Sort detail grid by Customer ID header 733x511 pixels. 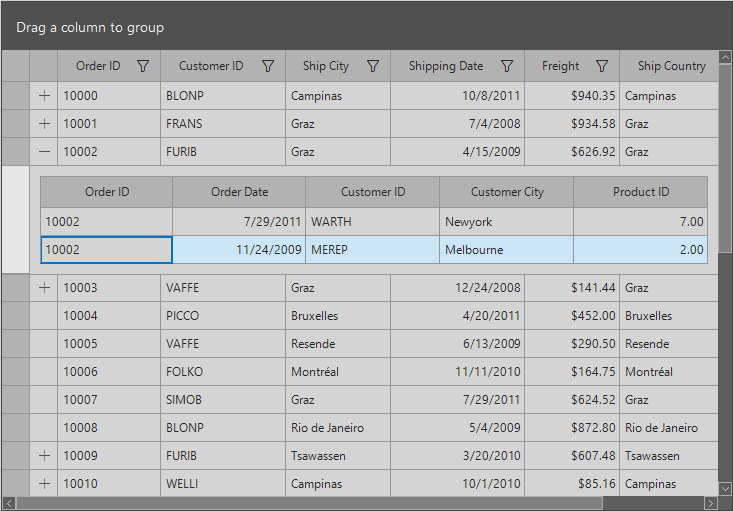click(373, 192)
